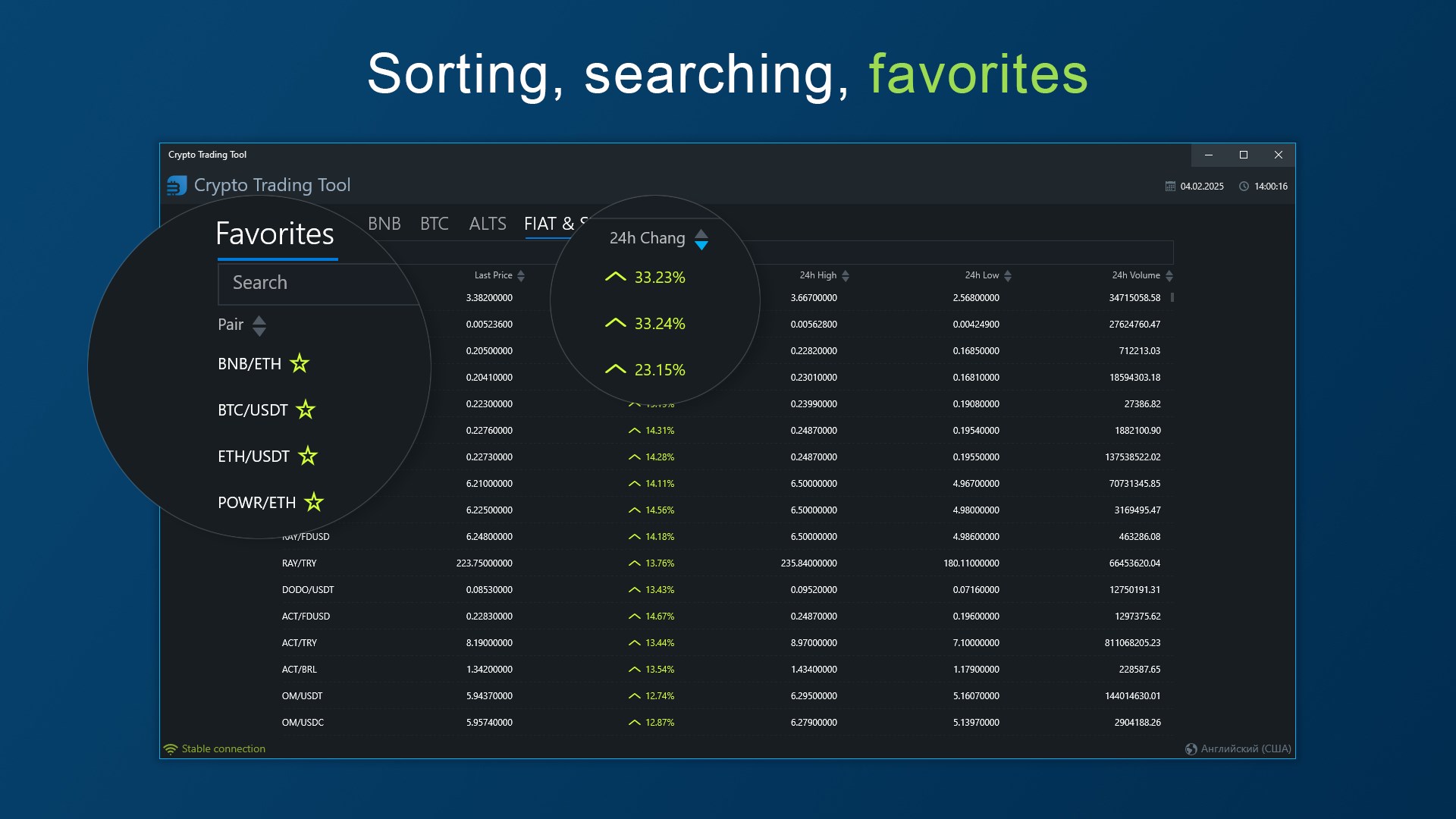The image size is (1456, 819).
Task: Open the ALTS tab
Action: point(487,224)
